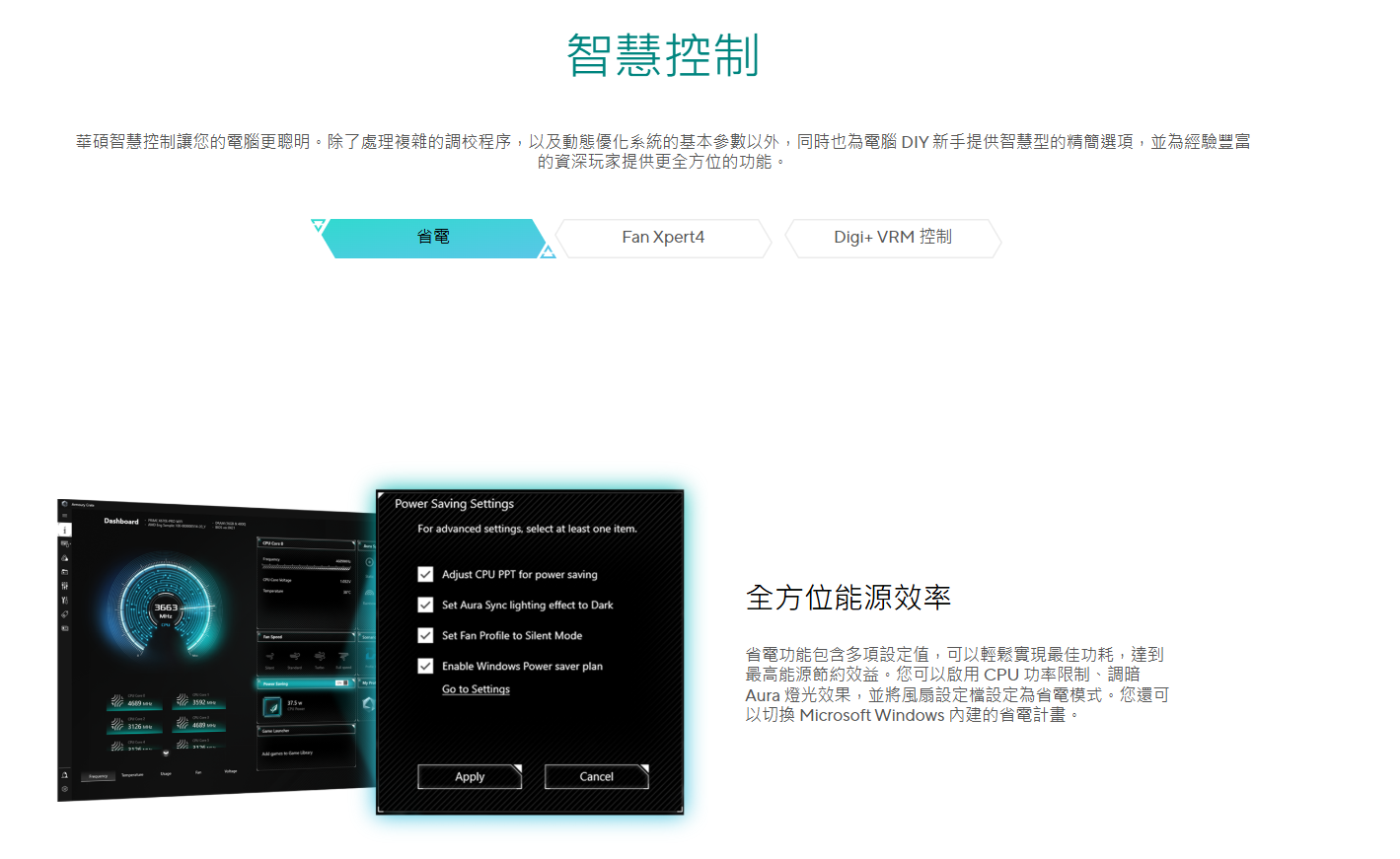The height and width of the screenshot is (859, 1400).
Task: Click the Fan Speed panel header
Action: [306, 637]
